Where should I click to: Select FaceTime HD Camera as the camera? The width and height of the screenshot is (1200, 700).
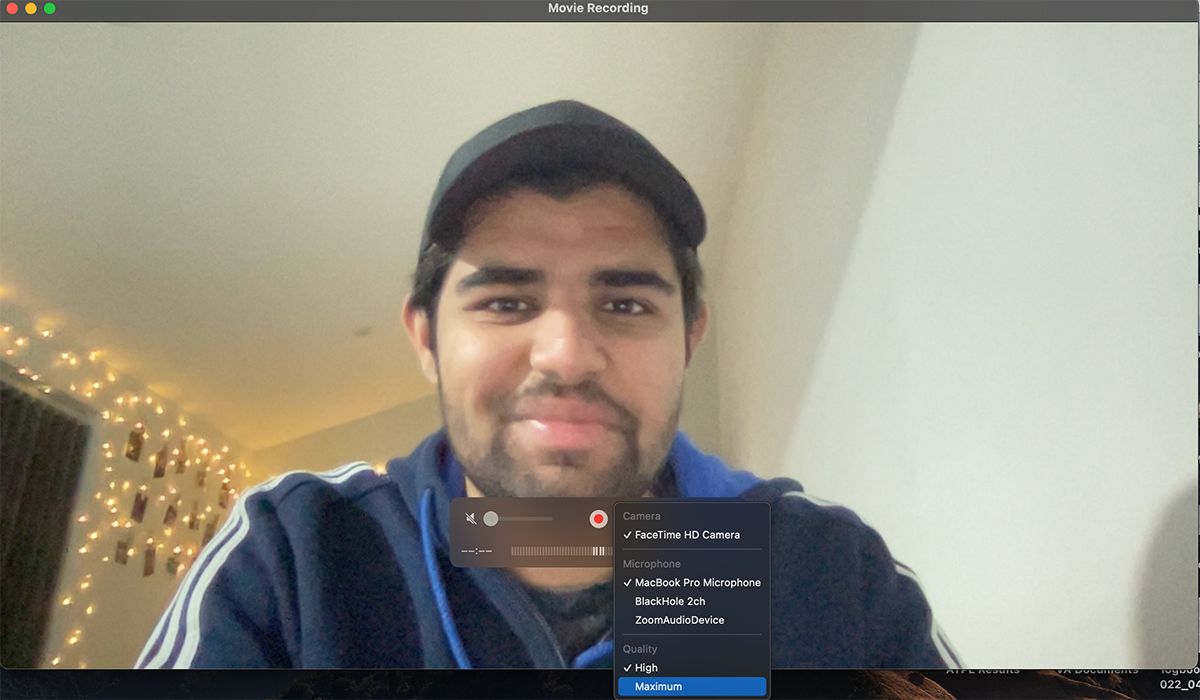coord(692,534)
